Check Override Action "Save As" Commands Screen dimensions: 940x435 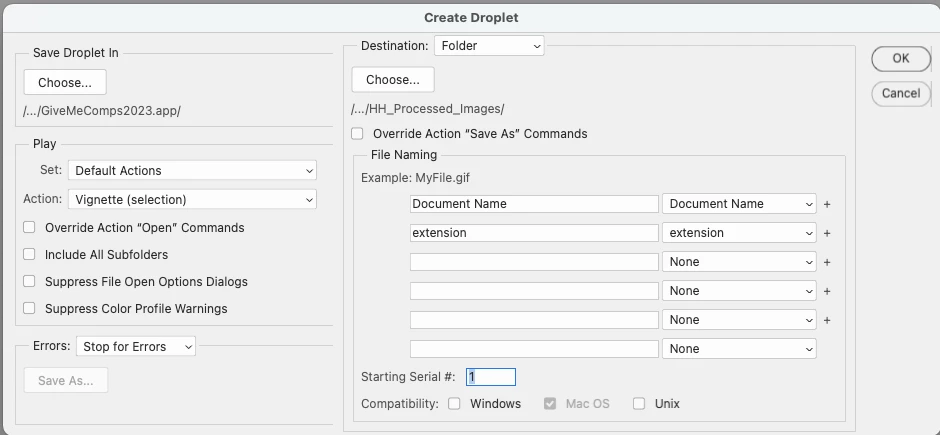[x=358, y=134]
